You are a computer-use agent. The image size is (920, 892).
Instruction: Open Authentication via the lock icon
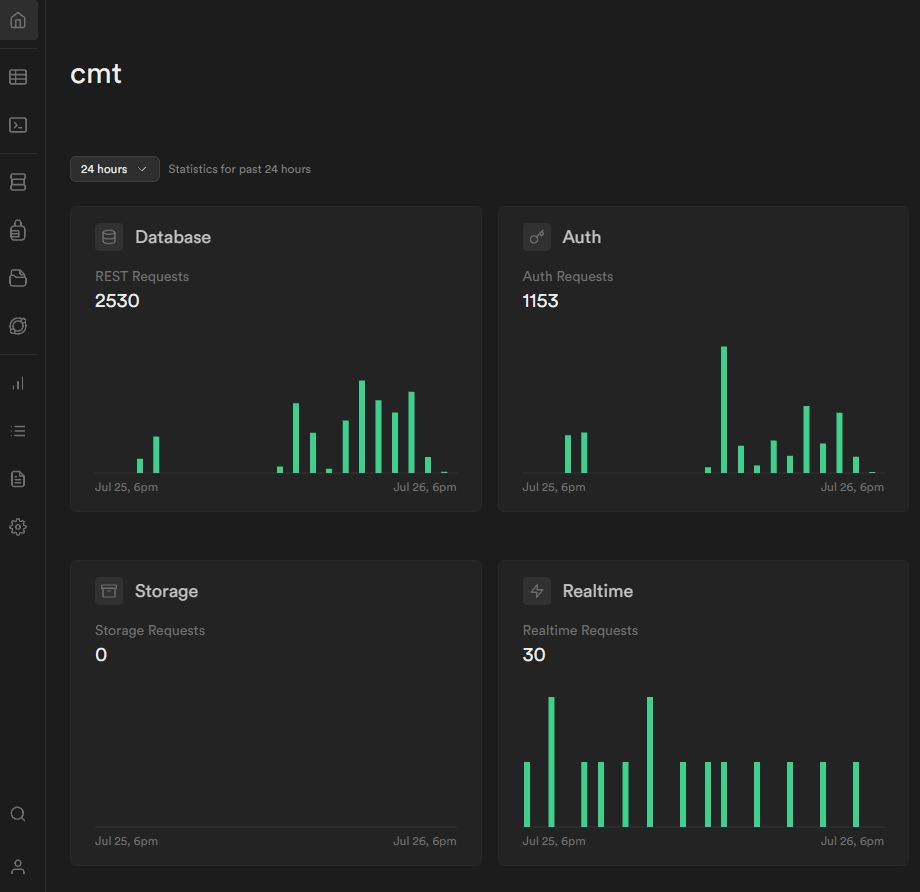(x=18, y=230)
